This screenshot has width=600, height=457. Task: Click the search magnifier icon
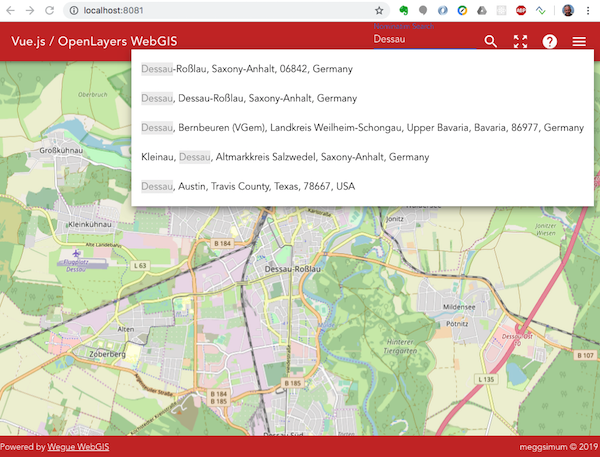pos(491,41)
